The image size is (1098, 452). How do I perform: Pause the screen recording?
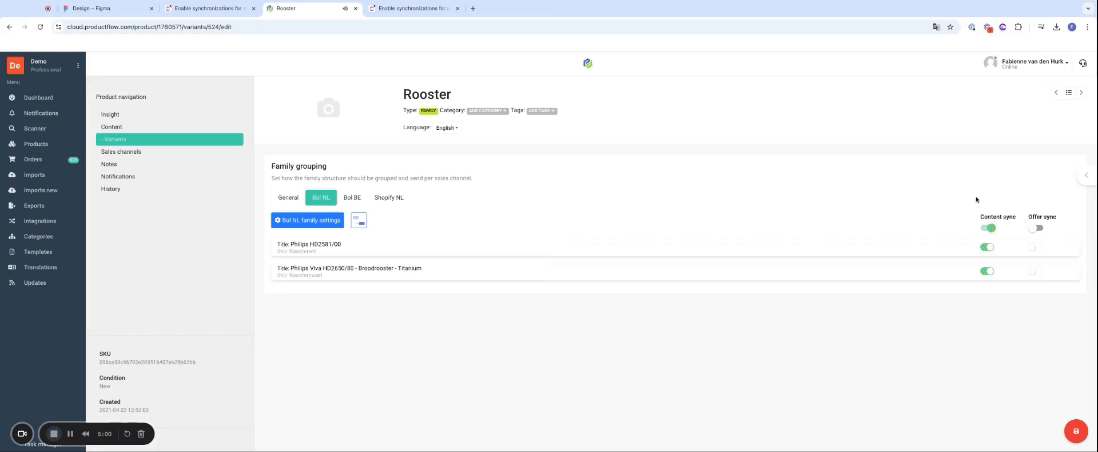click(70, 434)
